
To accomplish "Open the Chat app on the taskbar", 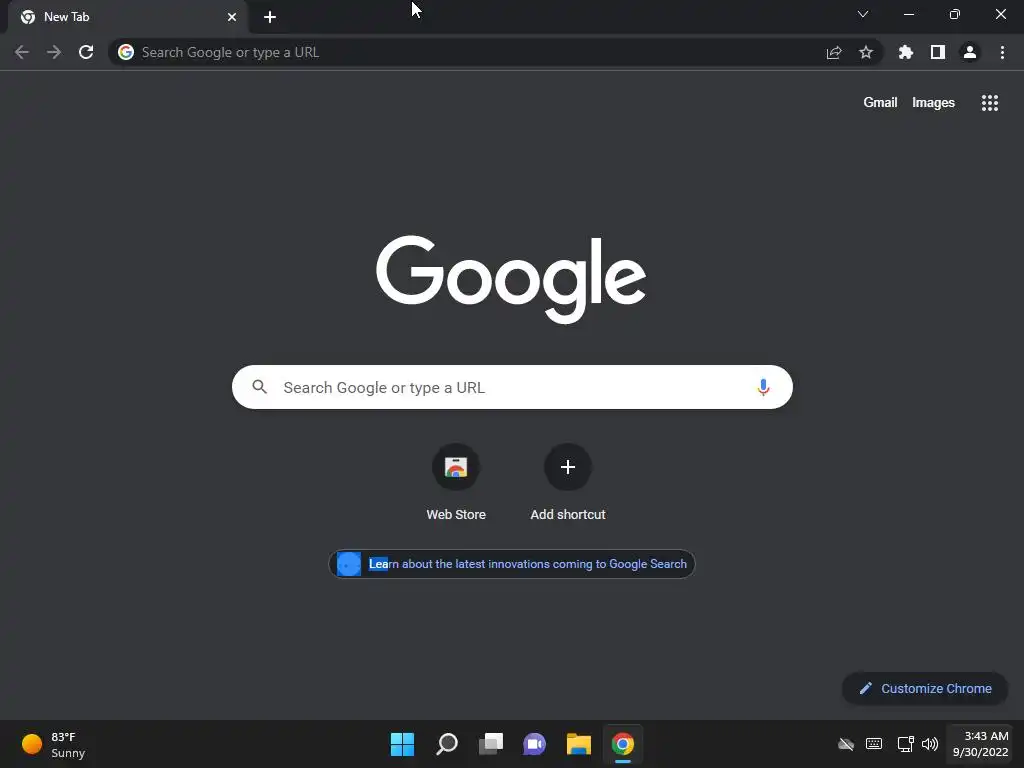I will point(534,744).
